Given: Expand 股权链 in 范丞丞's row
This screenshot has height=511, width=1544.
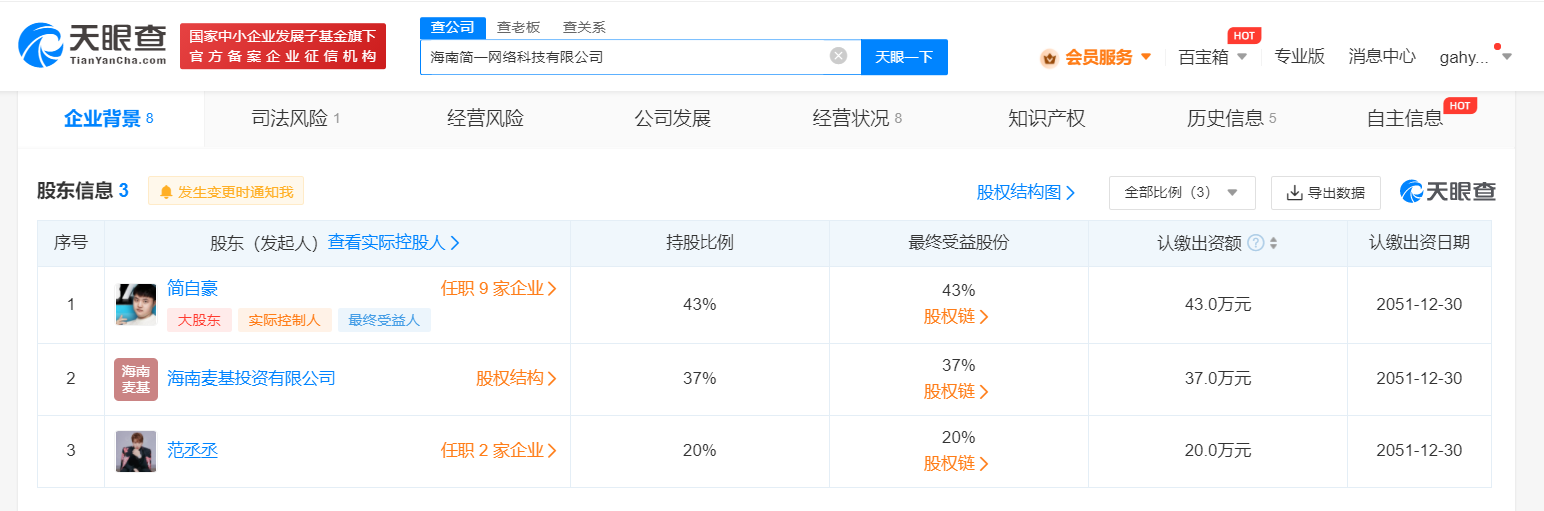Looking at the screenshot, I should pos(957,464).
